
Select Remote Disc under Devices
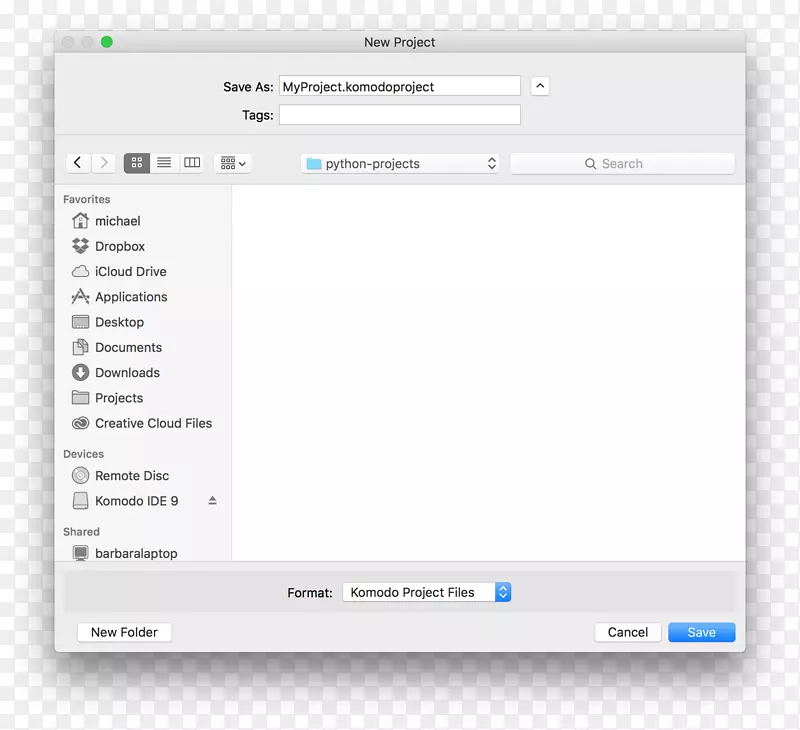pyautogui.click(x=143, y=475)
